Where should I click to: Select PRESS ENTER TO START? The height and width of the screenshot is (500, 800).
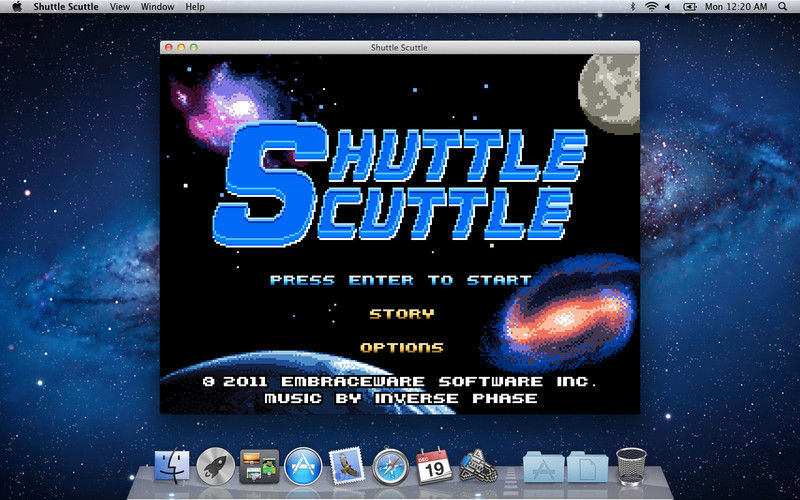(401, 280)
